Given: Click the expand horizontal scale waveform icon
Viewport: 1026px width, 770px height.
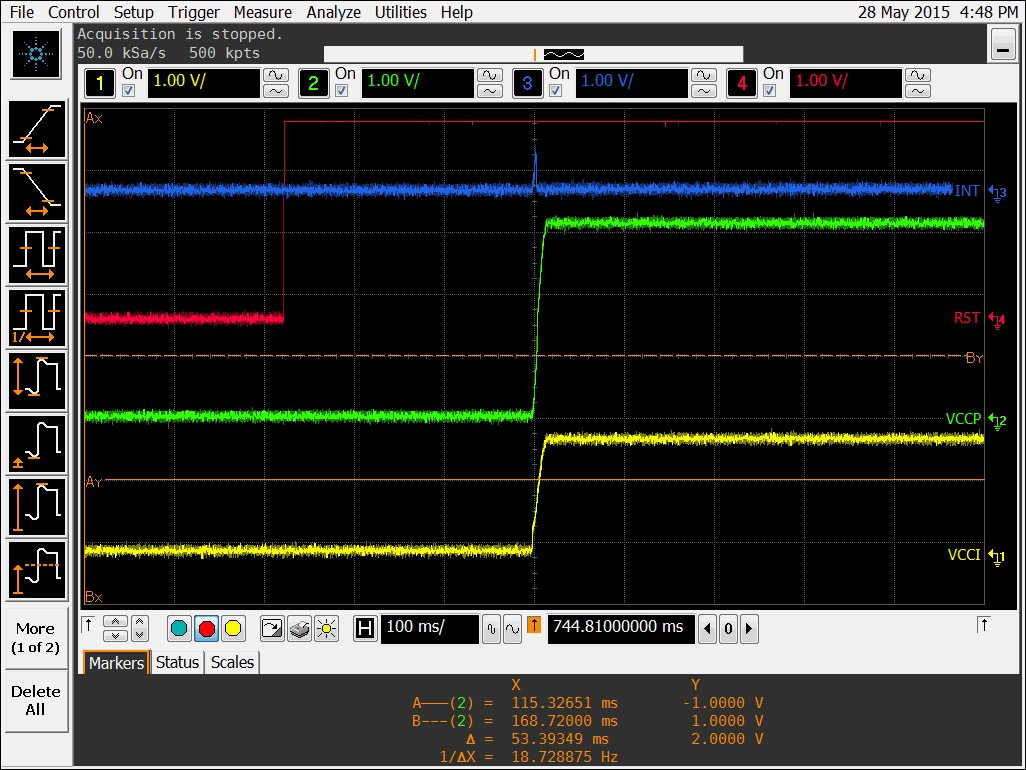Looking at the screenshot, I should click(x=512, y=629).
